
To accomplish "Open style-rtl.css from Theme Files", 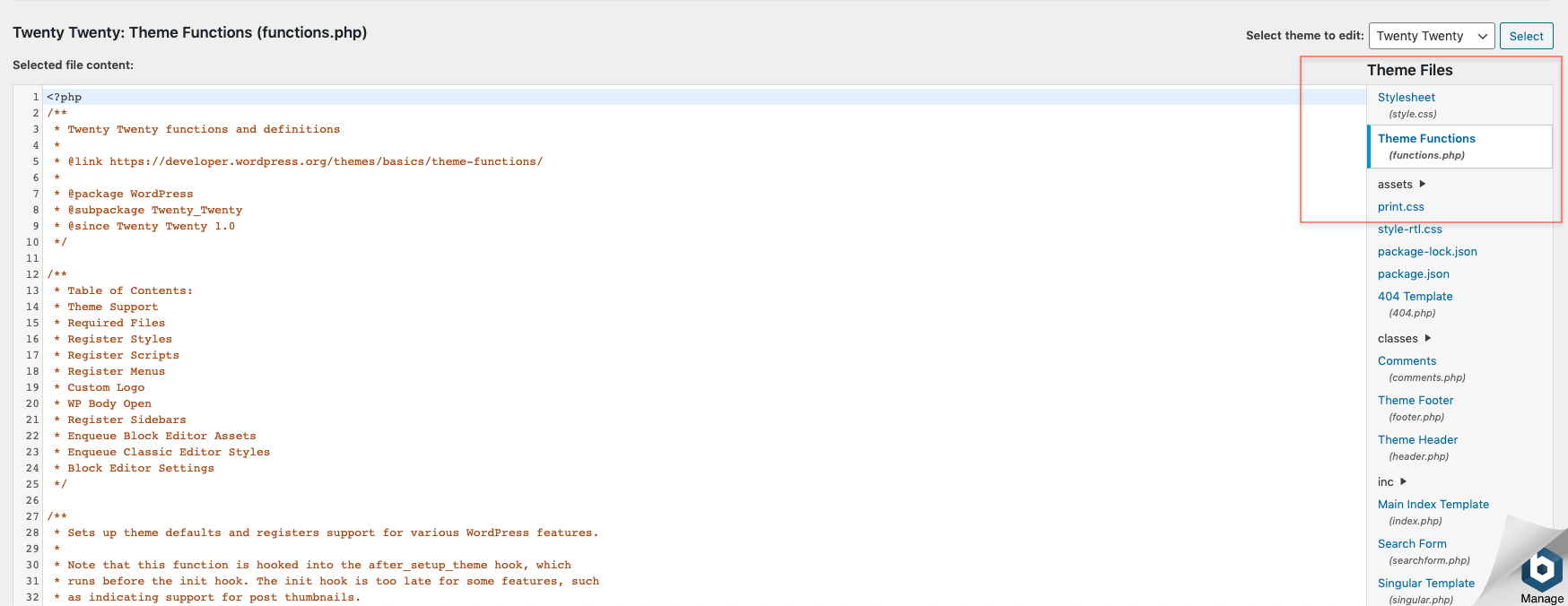I will (x=1409, y=229).
